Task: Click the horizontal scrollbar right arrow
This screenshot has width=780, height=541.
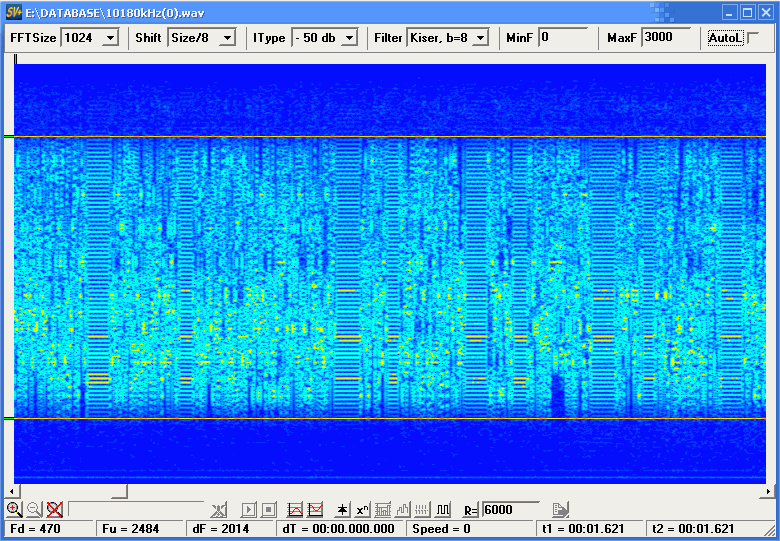Action: coord(768,491)
